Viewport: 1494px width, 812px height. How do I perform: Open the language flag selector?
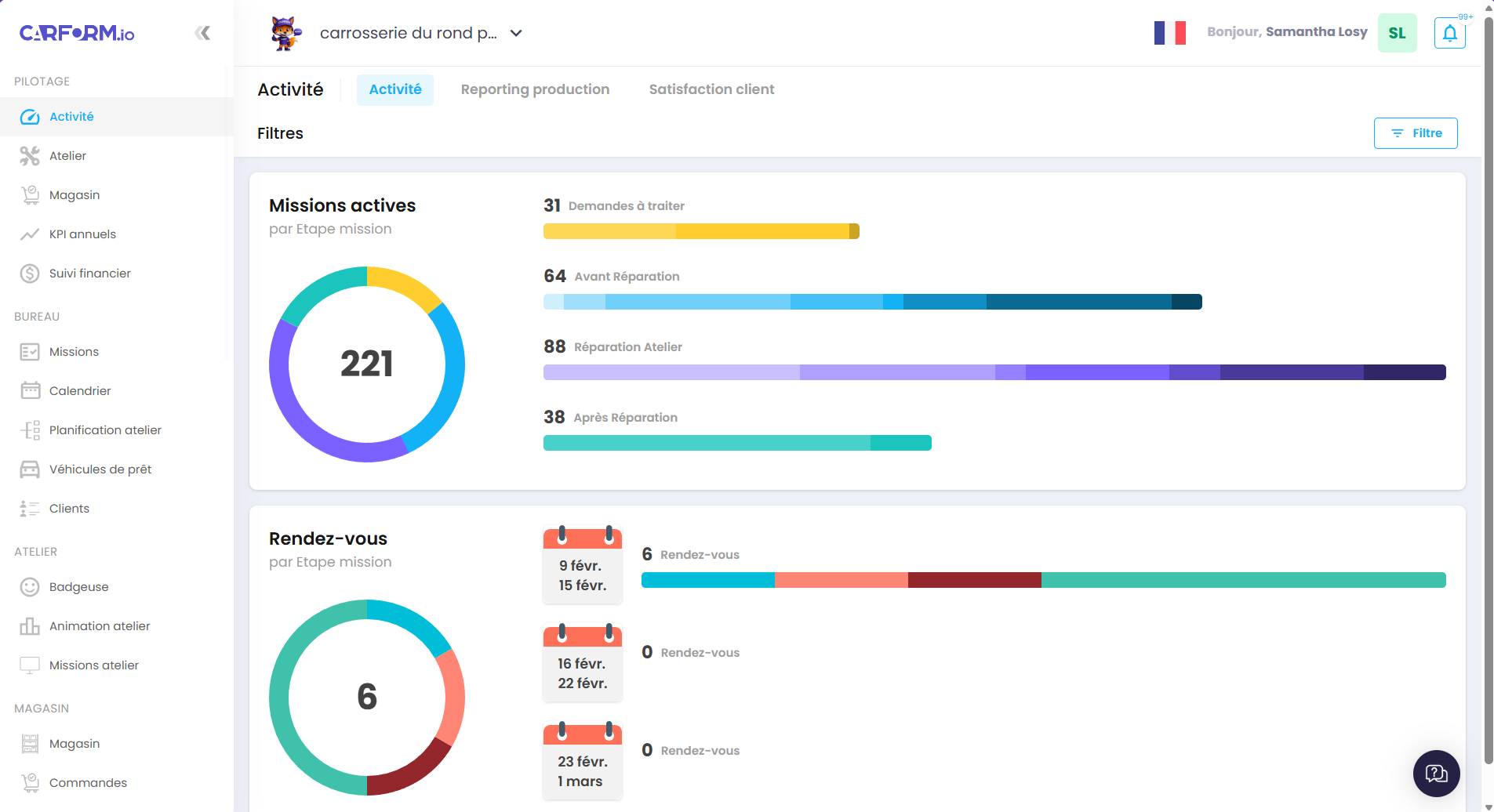click(x=1169, y=33)
